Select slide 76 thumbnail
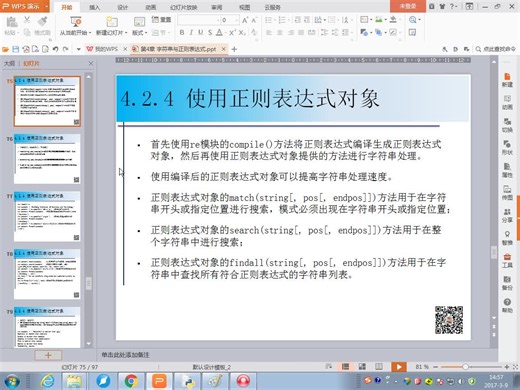This screenshot has width=520, height=390. [x=47, y=159]
